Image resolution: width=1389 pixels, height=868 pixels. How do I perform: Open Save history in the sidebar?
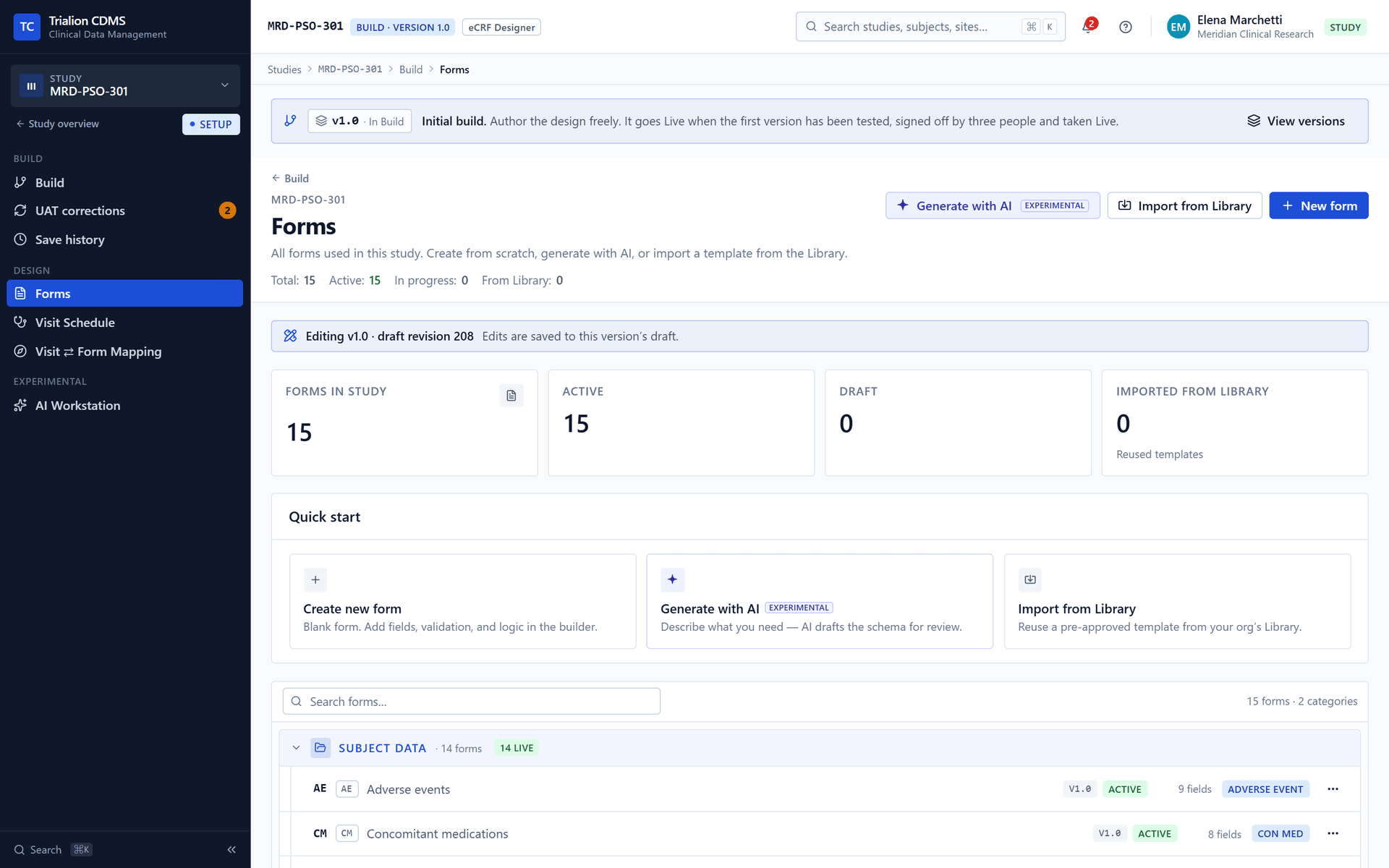pos(124,239)
